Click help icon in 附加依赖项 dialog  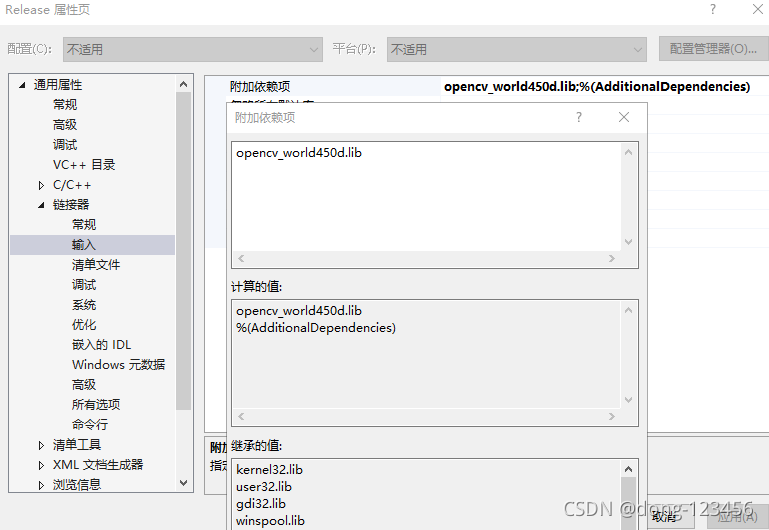click(579, 117)
